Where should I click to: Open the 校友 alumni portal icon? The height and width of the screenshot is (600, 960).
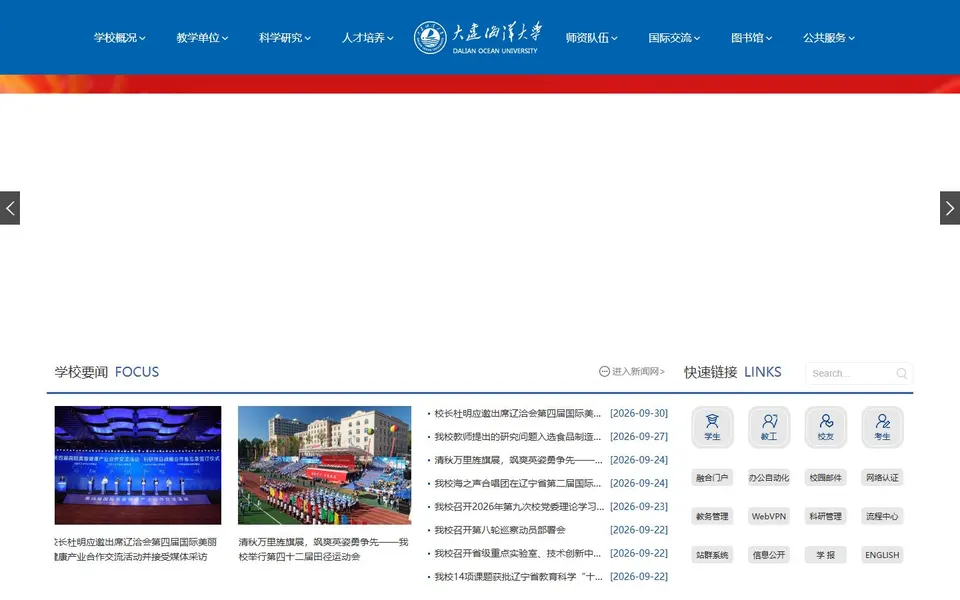[825, 427]
